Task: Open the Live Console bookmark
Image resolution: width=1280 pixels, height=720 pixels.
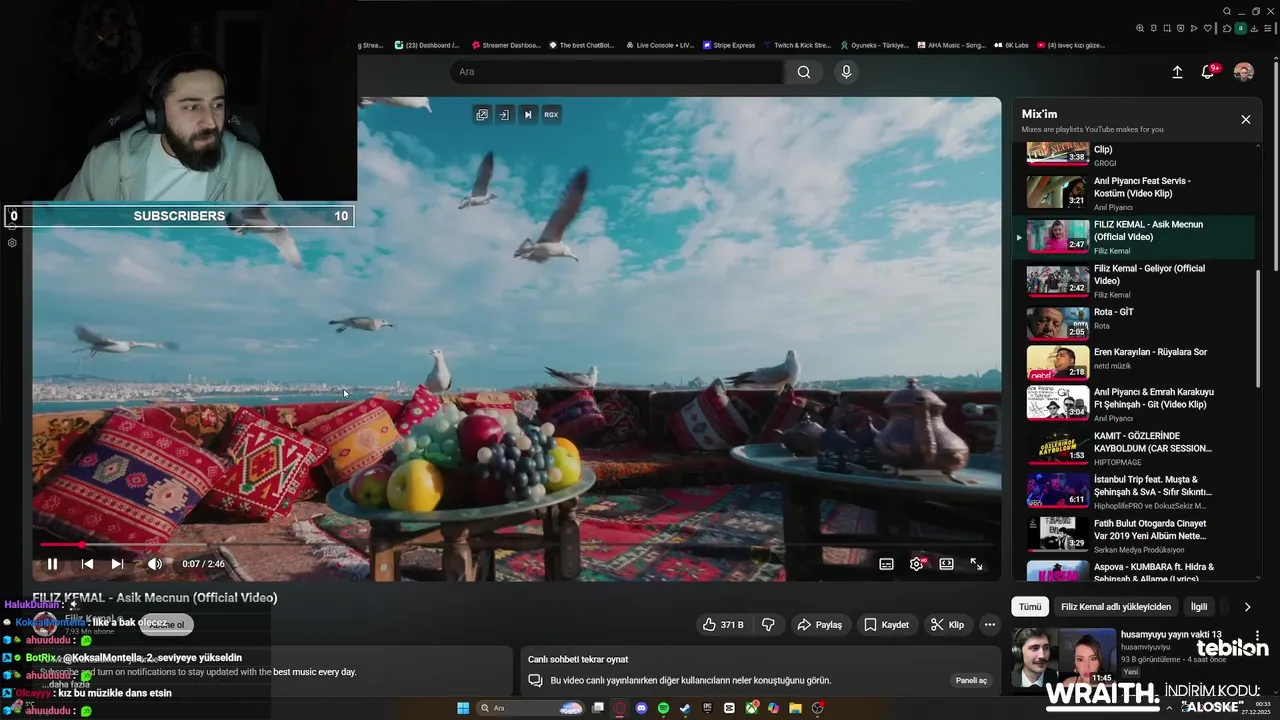Action: (x=660, y=45)
